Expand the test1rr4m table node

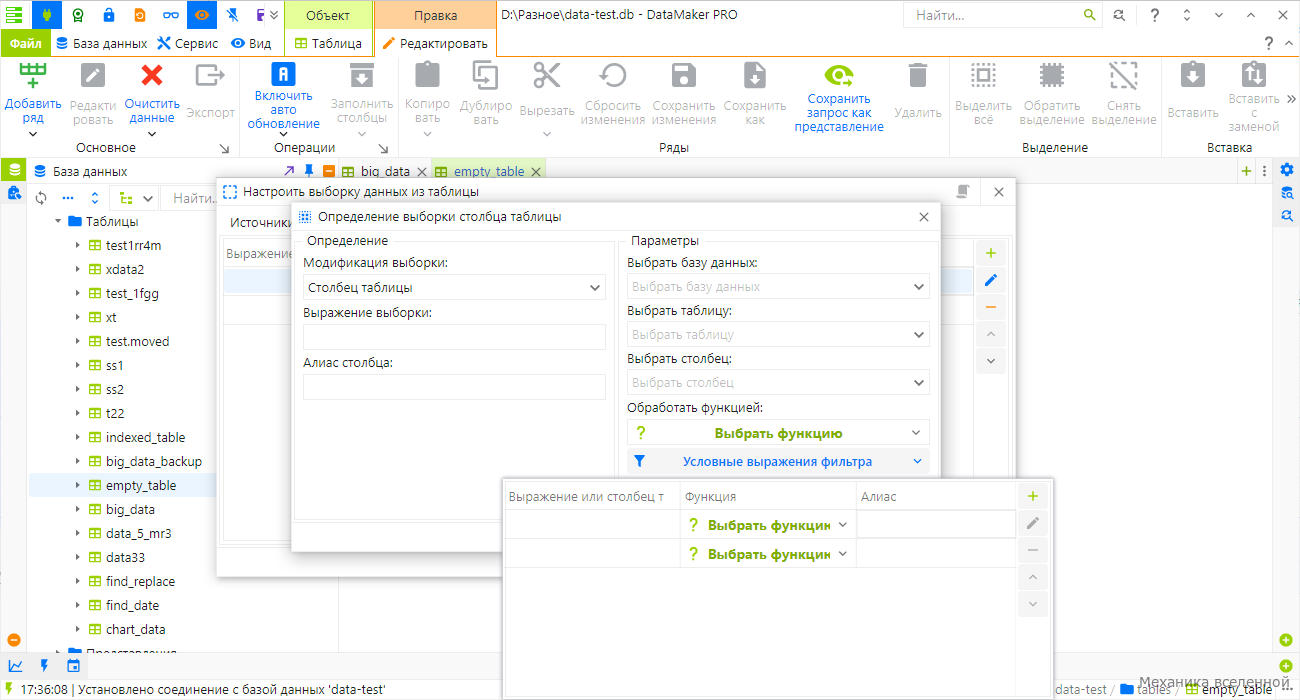coord(77,246)
